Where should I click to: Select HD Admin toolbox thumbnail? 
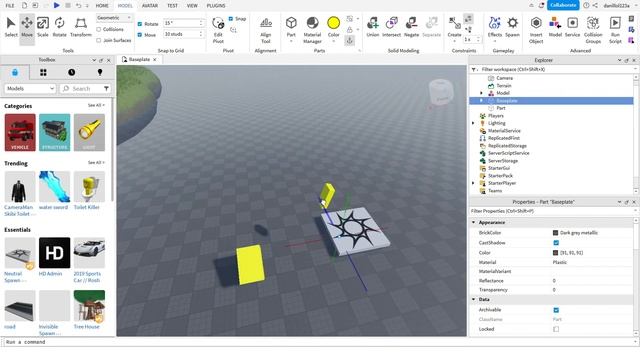(x=54, y=253)
